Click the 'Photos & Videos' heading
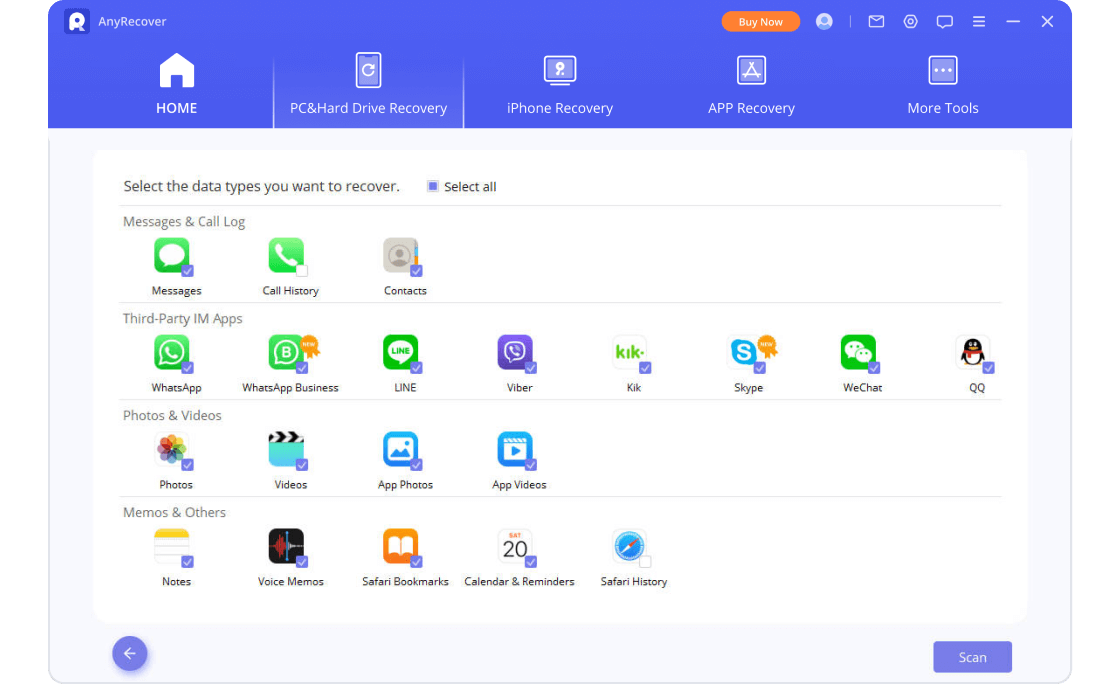This screenshot has height=684, width=1120. pos(172,416)
